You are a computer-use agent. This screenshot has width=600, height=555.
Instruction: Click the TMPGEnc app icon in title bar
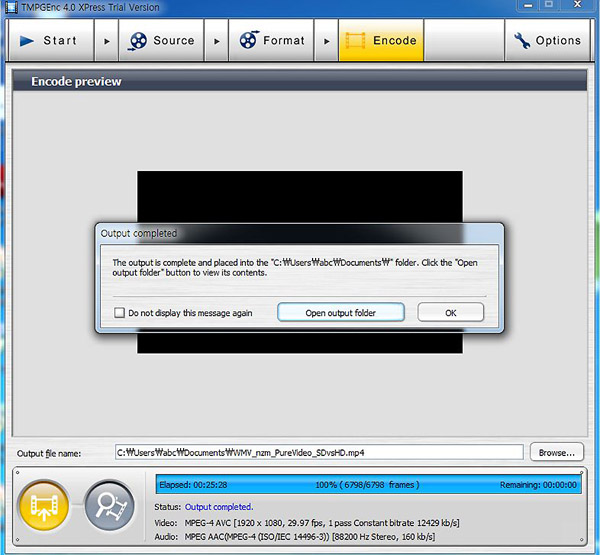11,7
